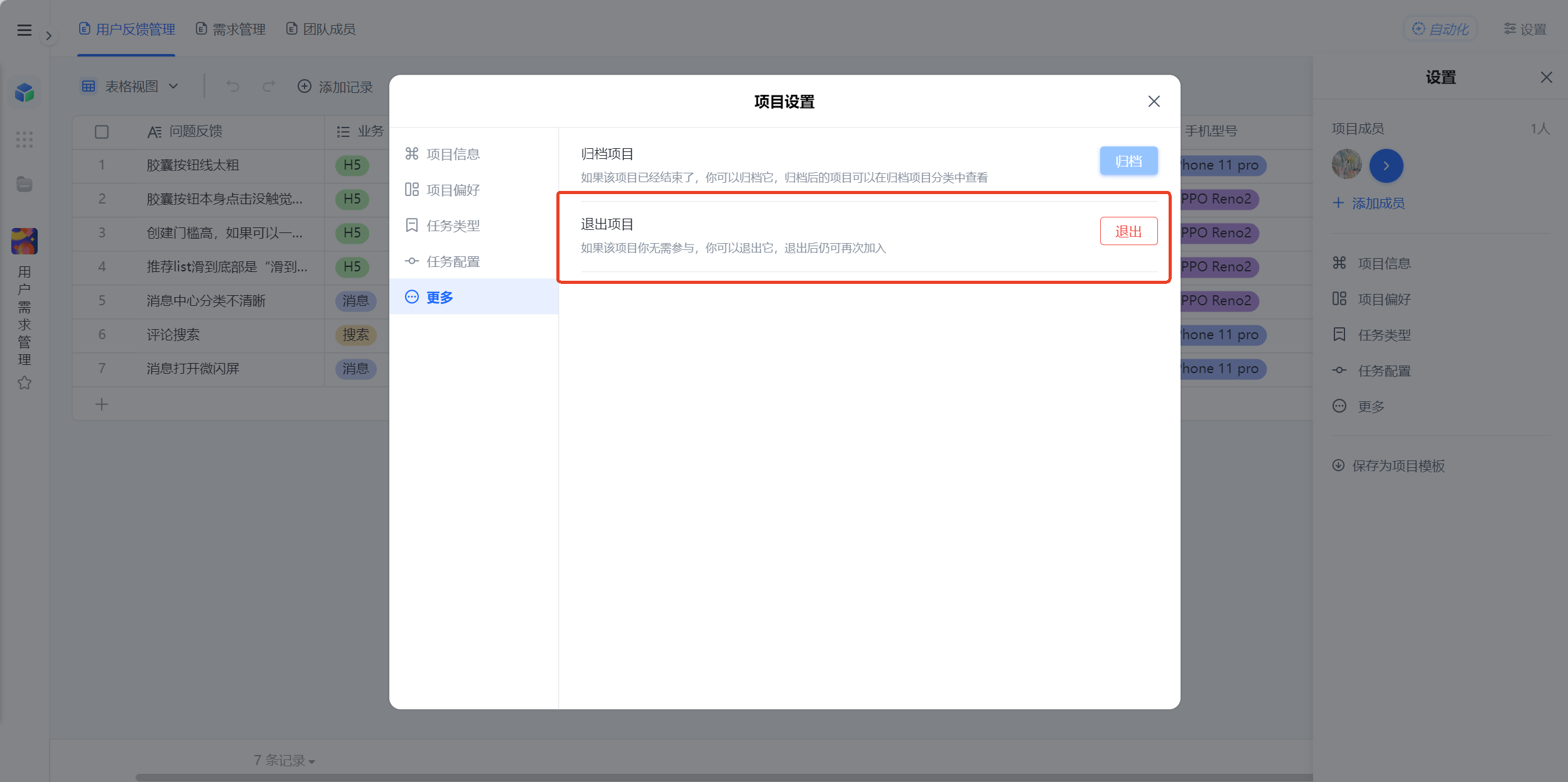The height and width of the screenshot is (782, 1568).
Task: Click the 业务 column header
Action: 360,131
